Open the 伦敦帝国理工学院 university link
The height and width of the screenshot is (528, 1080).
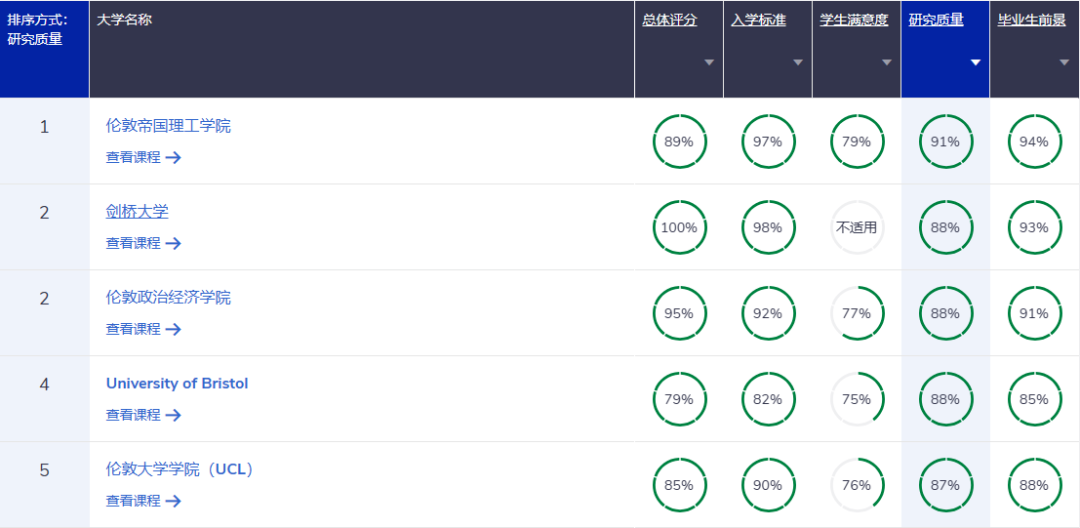(168, 126)
